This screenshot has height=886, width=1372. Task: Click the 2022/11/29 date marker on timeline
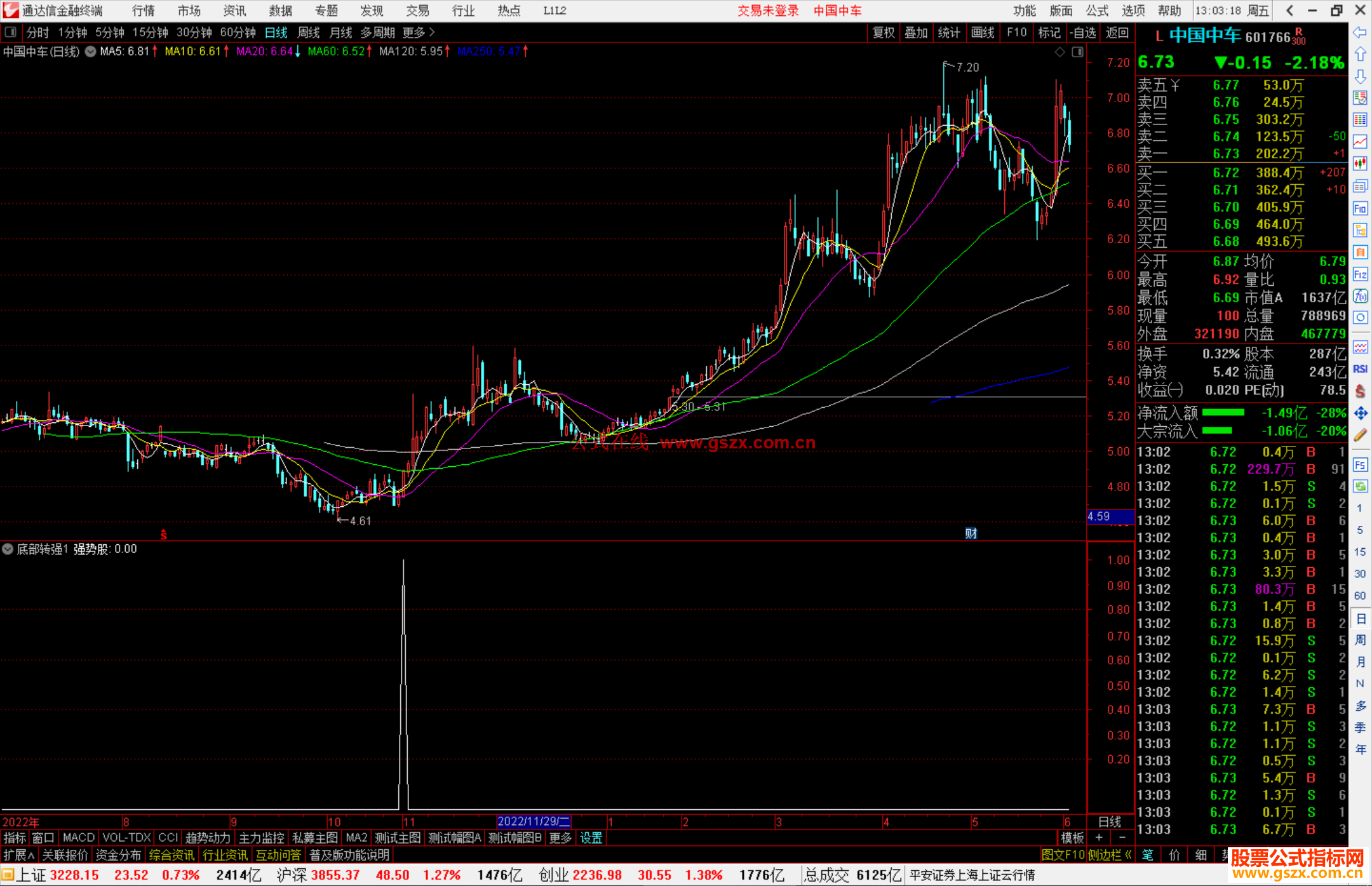(533, 821)
